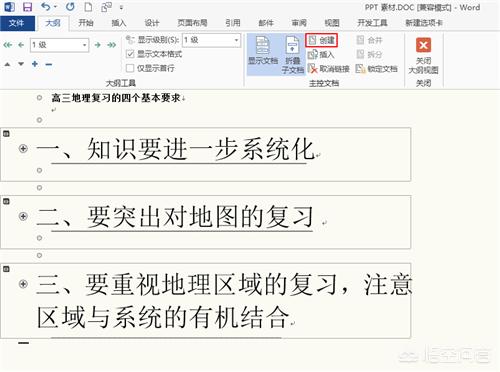The width and height of the screenshot is (500, 372).
Task: Switch to the 插入 ribbon tab
Action: 119,23
